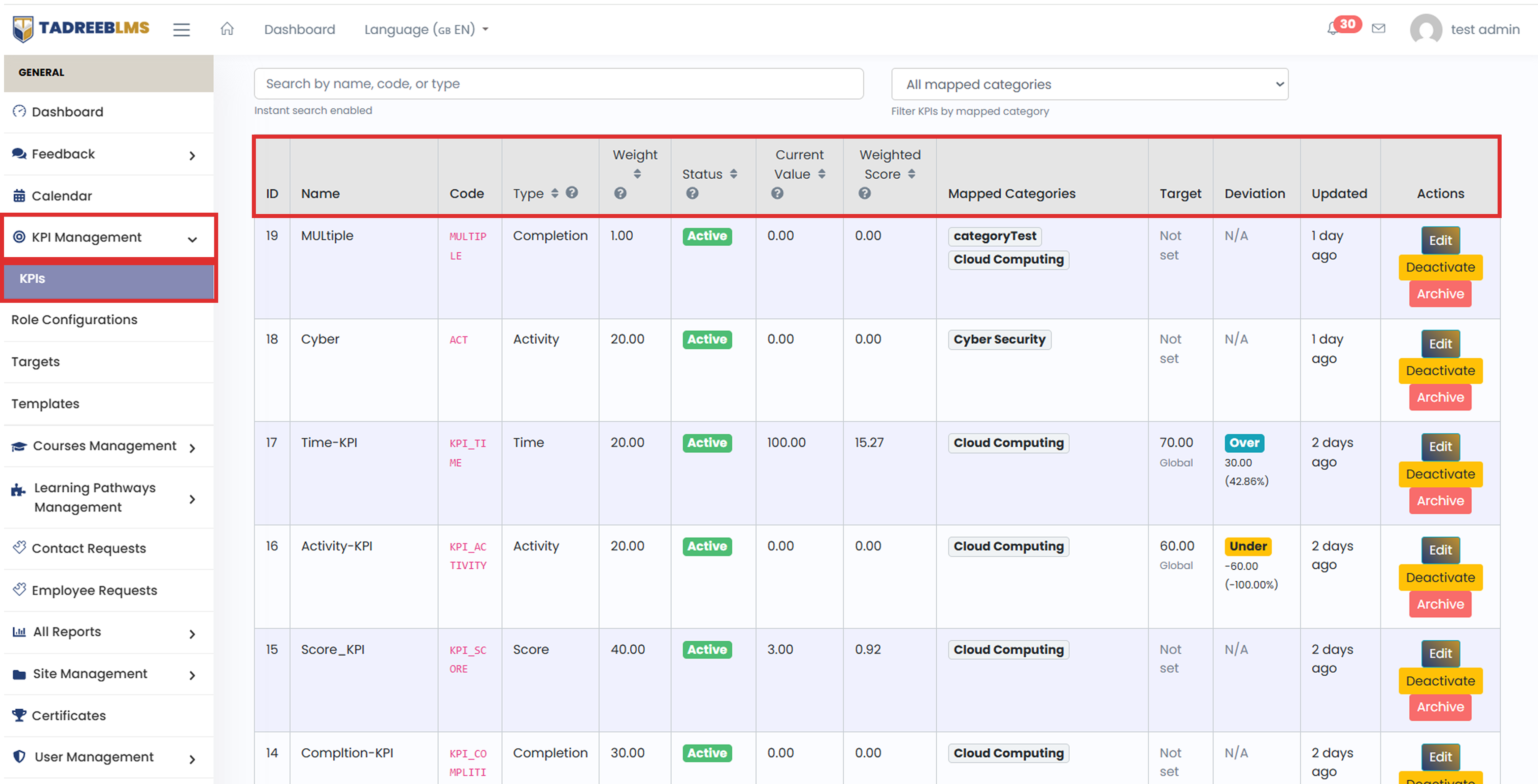Deactivate the Score_KPI row
The width and height of the screenshot is (1538, 784).
click(x=1440, y=681)
